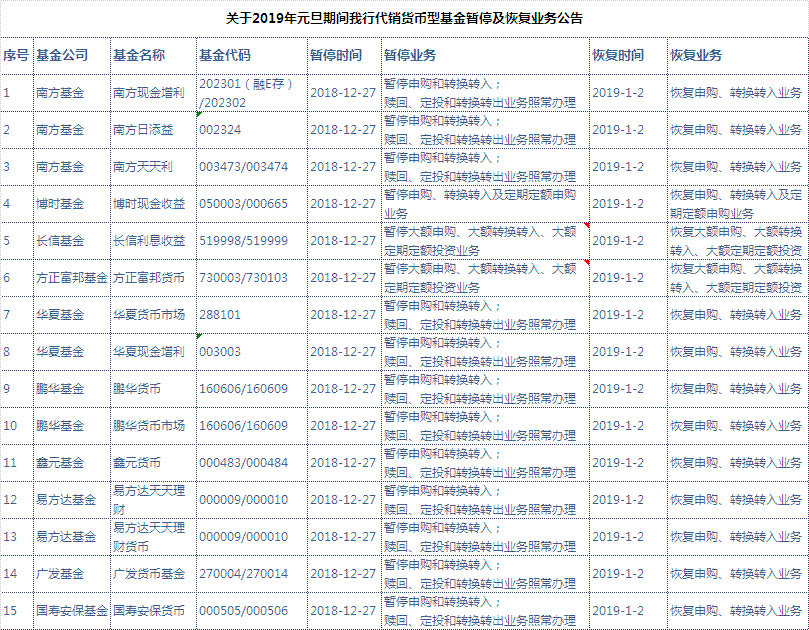Click green corner indicator on the 003003 cell
Viewport: 809px width, 630px height.
tap(199, 336)
